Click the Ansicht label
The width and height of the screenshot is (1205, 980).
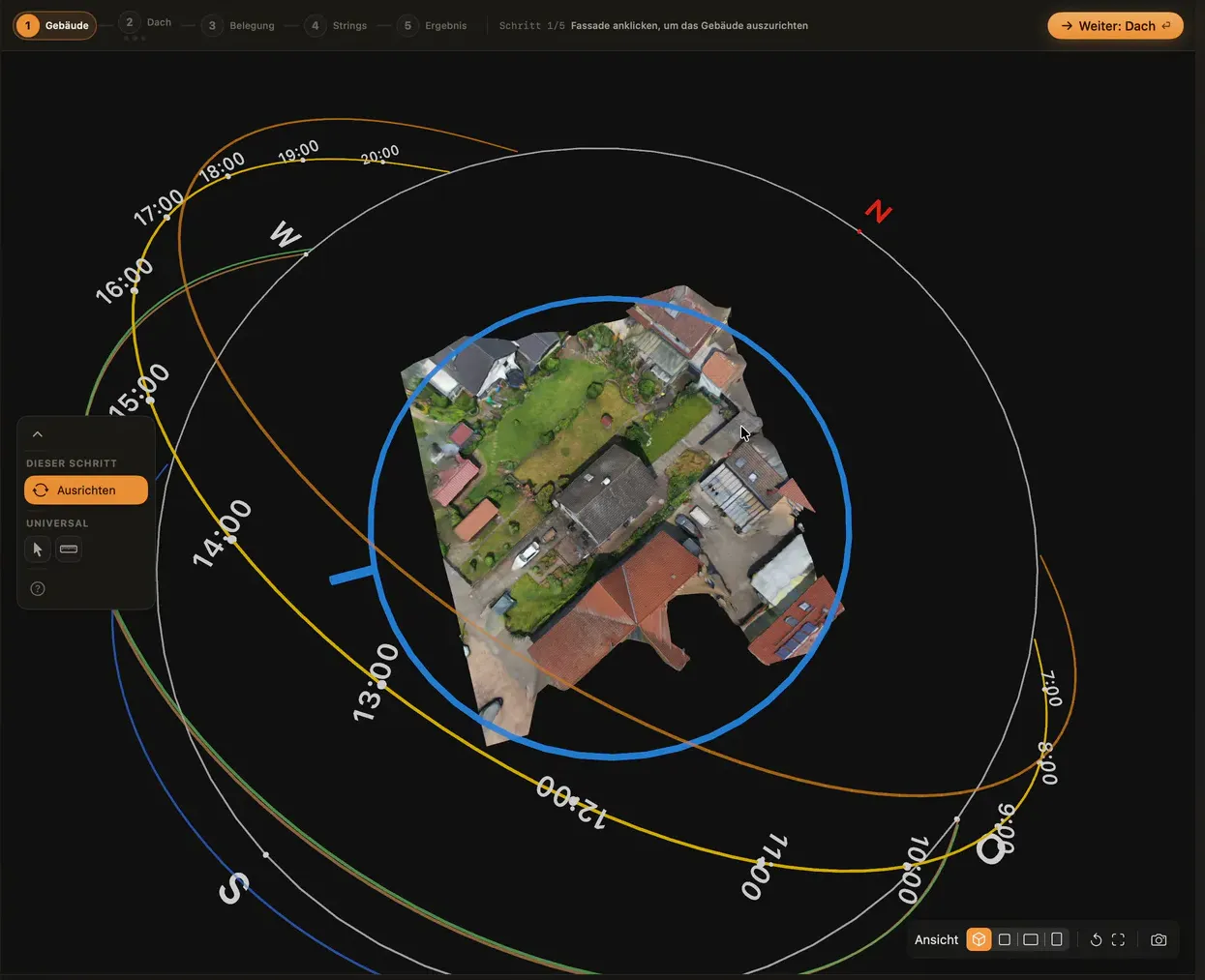click(936, 939)
